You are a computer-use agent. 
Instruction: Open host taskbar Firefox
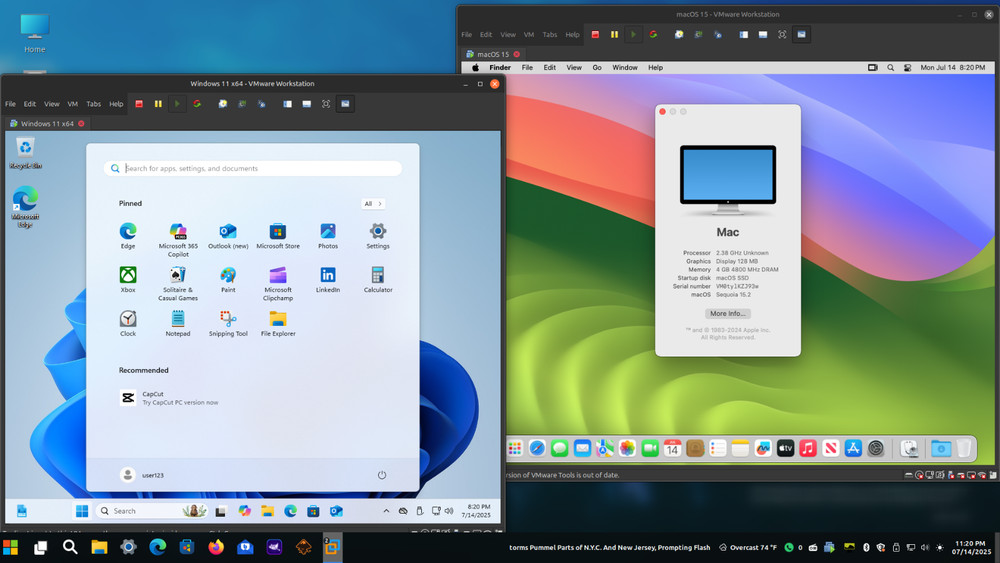pyautogui.click(x=216, y=547)
